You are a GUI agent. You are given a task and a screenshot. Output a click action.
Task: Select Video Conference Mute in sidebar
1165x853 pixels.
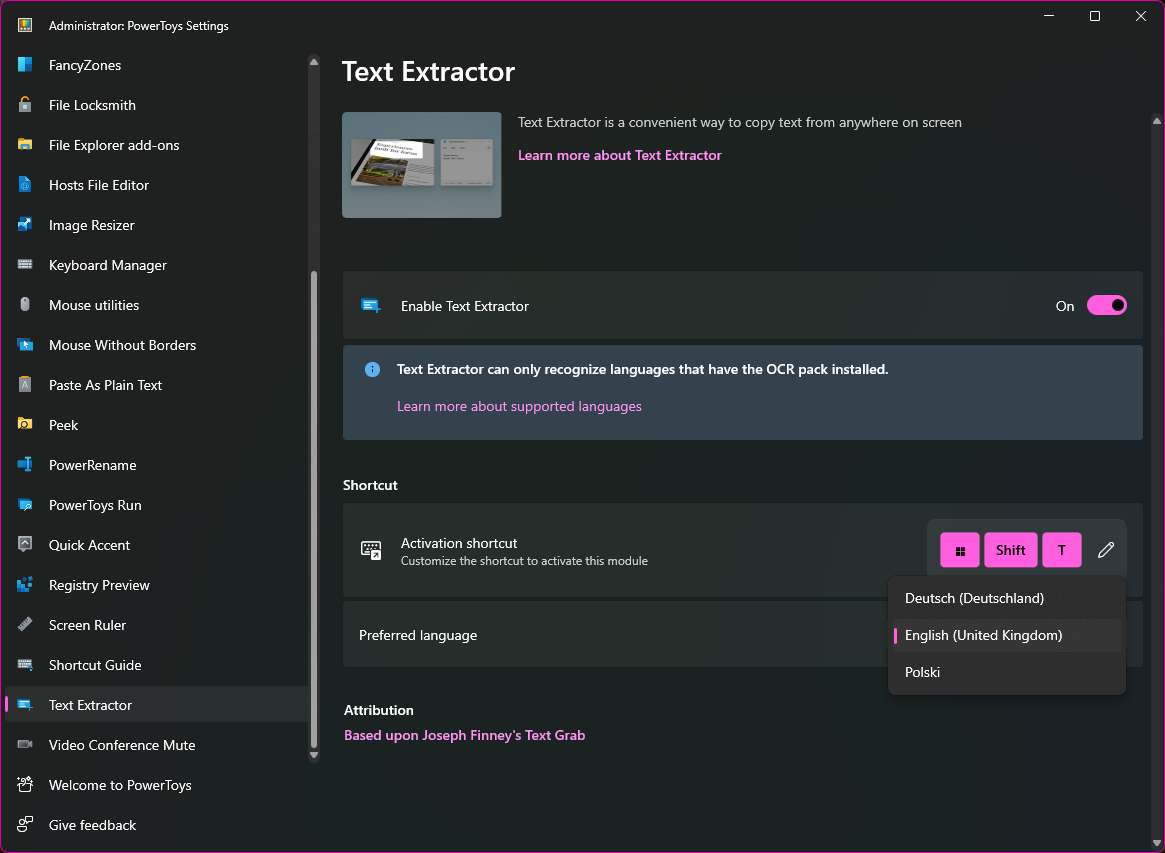(x=156, y=745)
